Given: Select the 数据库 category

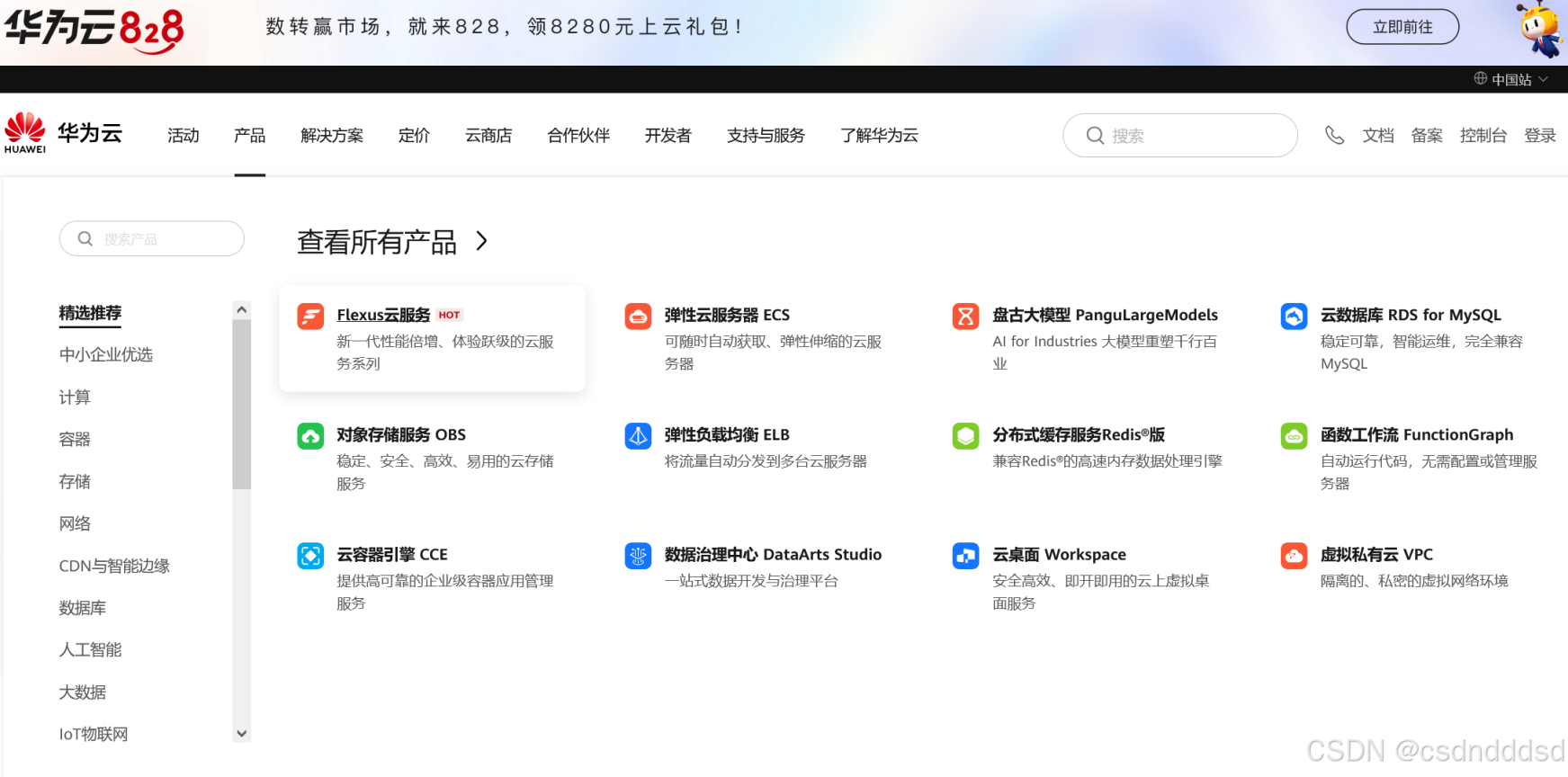Looking at the screenshot, I should pyautogui.click(x=83, y=608).
